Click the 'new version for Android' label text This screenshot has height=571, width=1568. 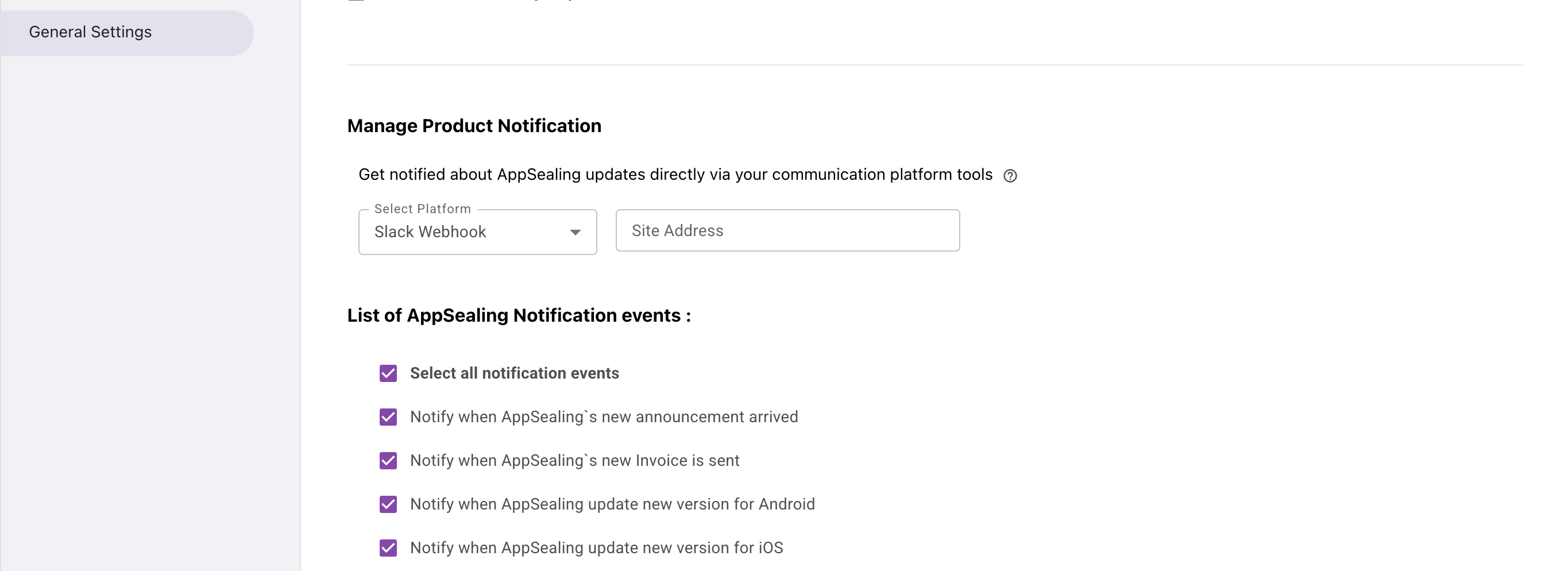(x=612, y=504)
